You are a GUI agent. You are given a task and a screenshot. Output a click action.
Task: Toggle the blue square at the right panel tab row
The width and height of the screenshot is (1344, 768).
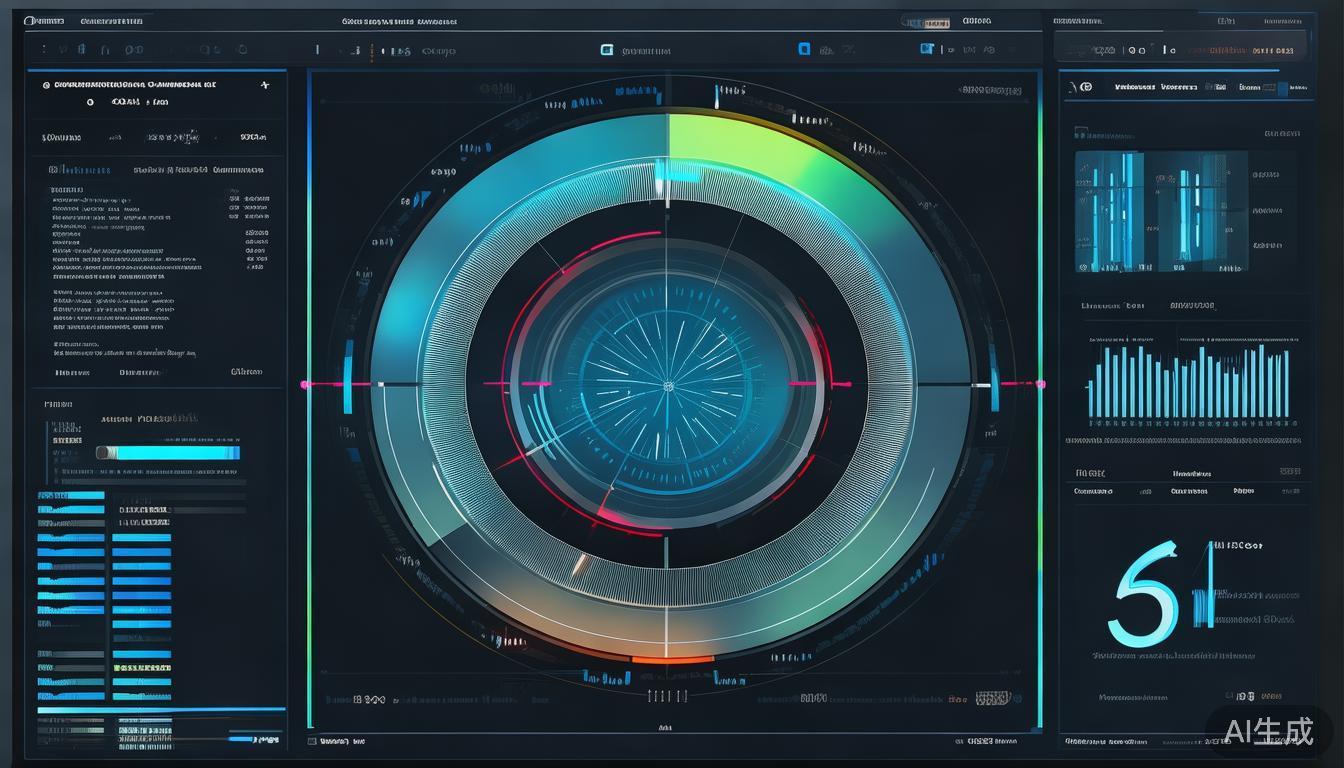pyautogui.click(x=1282, y=88)
